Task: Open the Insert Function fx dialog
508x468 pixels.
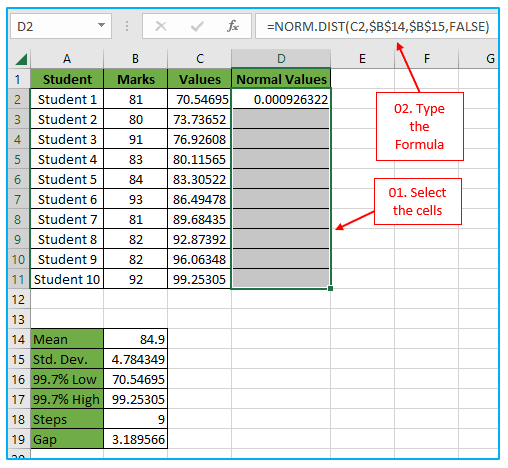Action: 233,26
